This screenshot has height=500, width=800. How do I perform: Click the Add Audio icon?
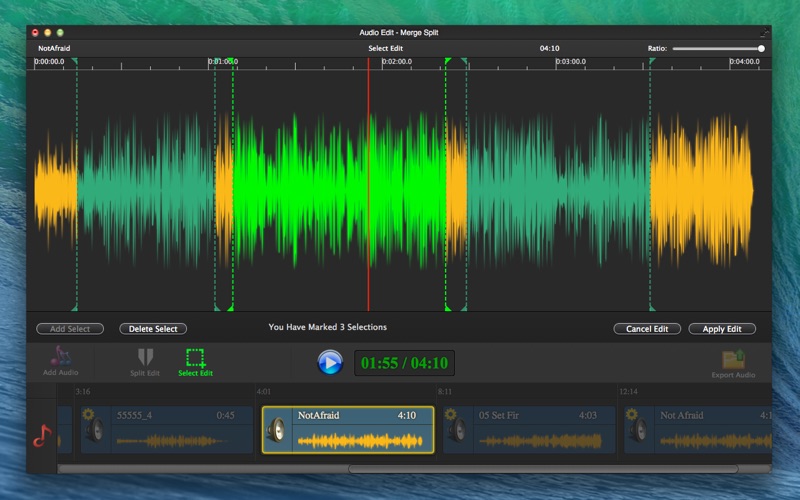[x=61, y=357]
